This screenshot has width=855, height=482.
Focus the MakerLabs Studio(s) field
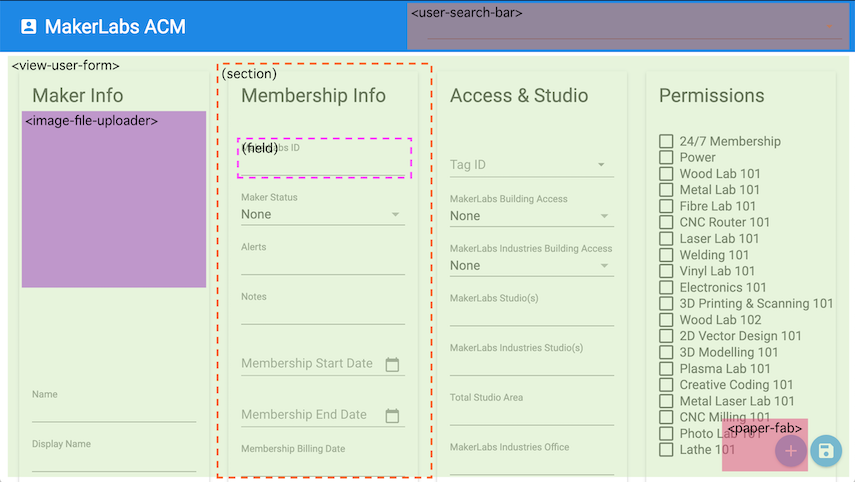coord(532,310)
